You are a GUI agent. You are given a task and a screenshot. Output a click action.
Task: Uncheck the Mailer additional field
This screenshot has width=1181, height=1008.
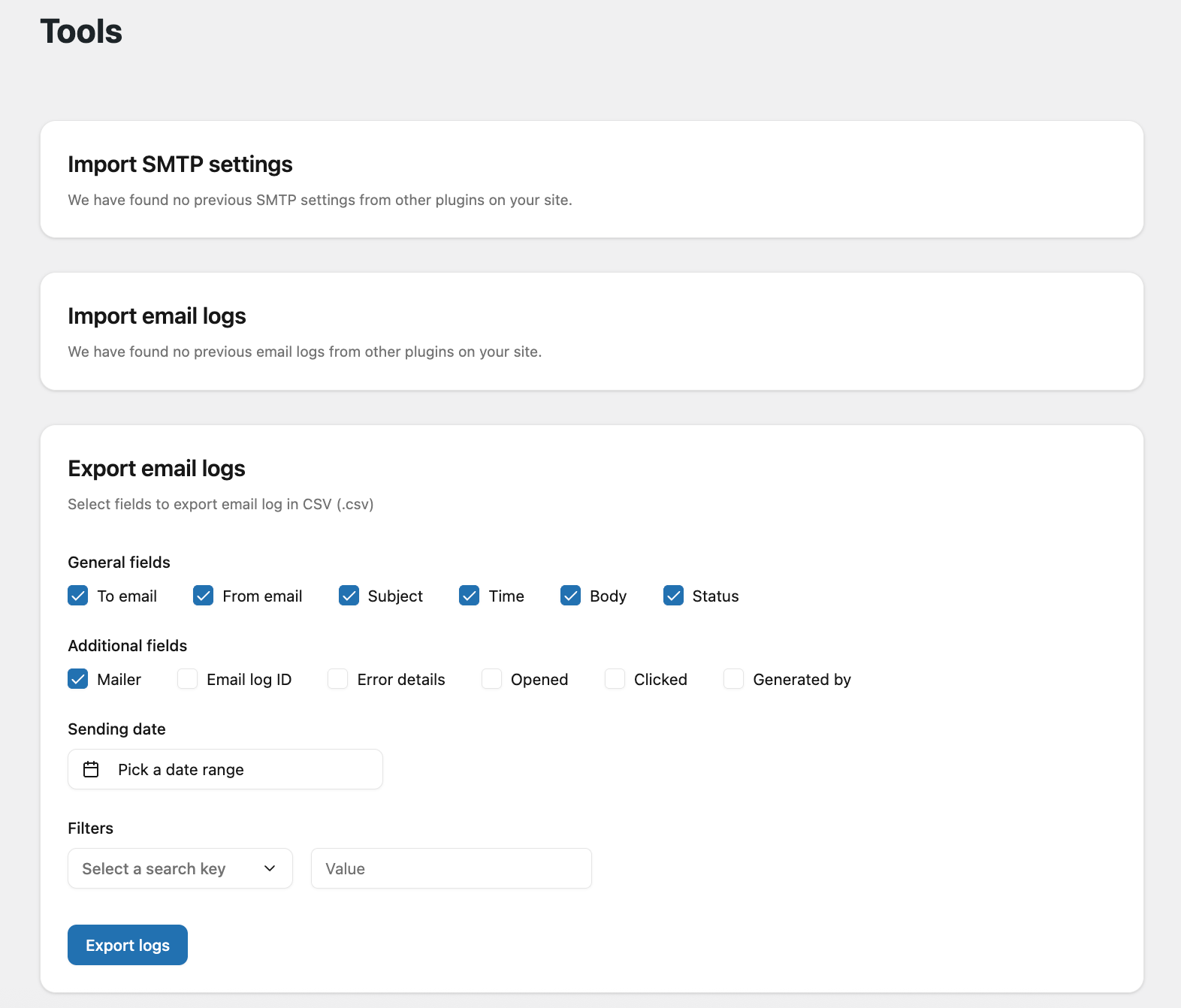point(78,679)
